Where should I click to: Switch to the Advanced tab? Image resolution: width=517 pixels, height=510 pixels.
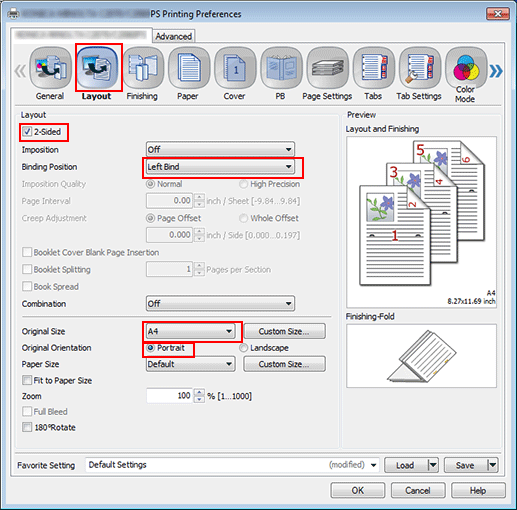(x=174, y=36)
